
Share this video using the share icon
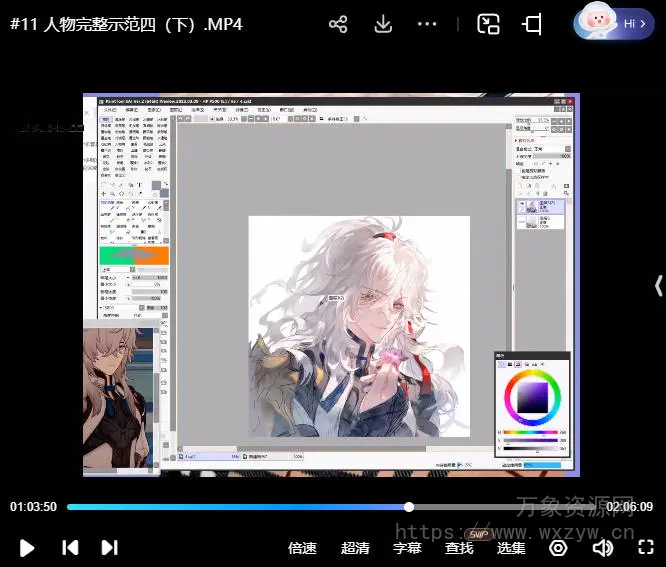[338, 24]
